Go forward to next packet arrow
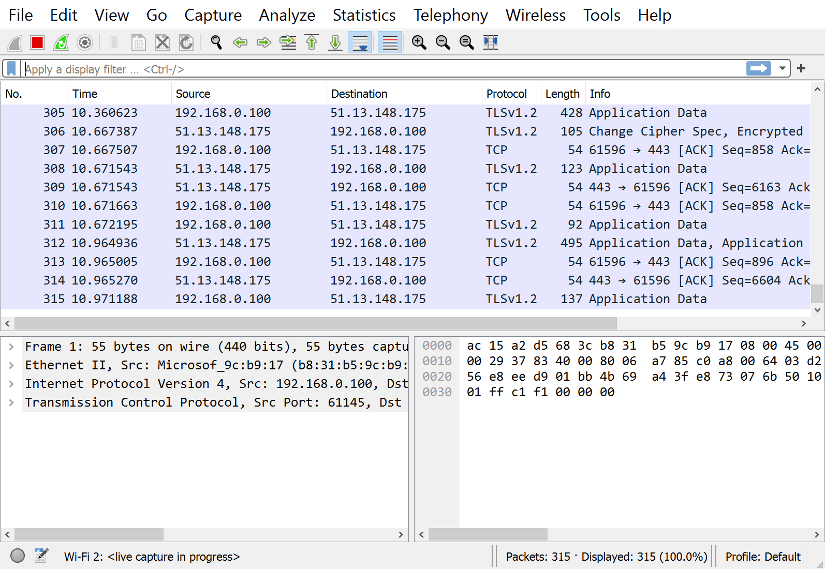Screen dimensions: 825x569 point(264,43)
